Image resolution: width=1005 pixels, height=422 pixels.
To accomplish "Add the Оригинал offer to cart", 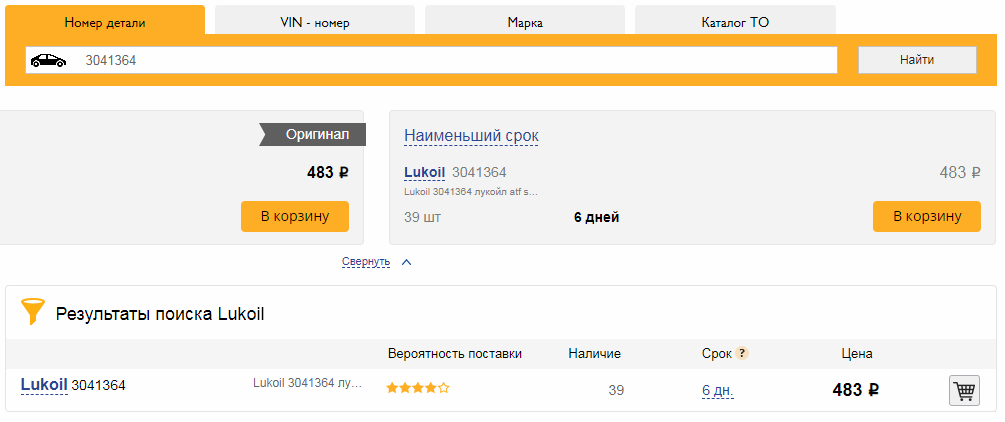I will coord(295,216).
